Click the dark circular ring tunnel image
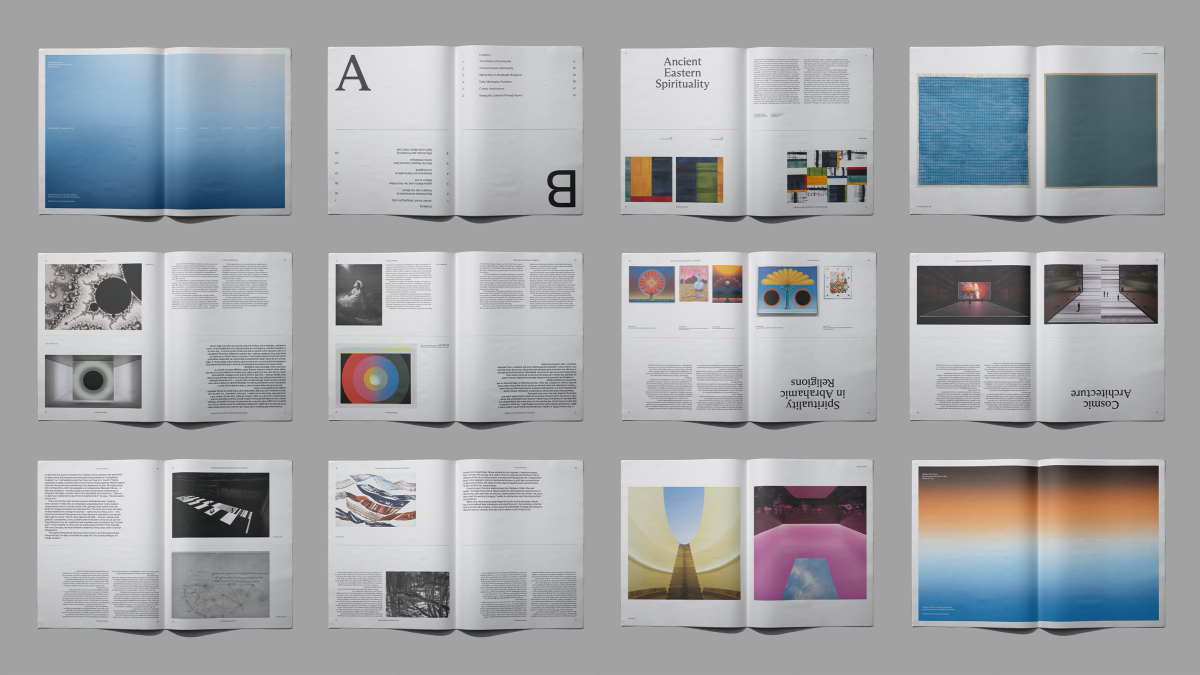This screenshot has height=675, width=1200. [93, 380]
